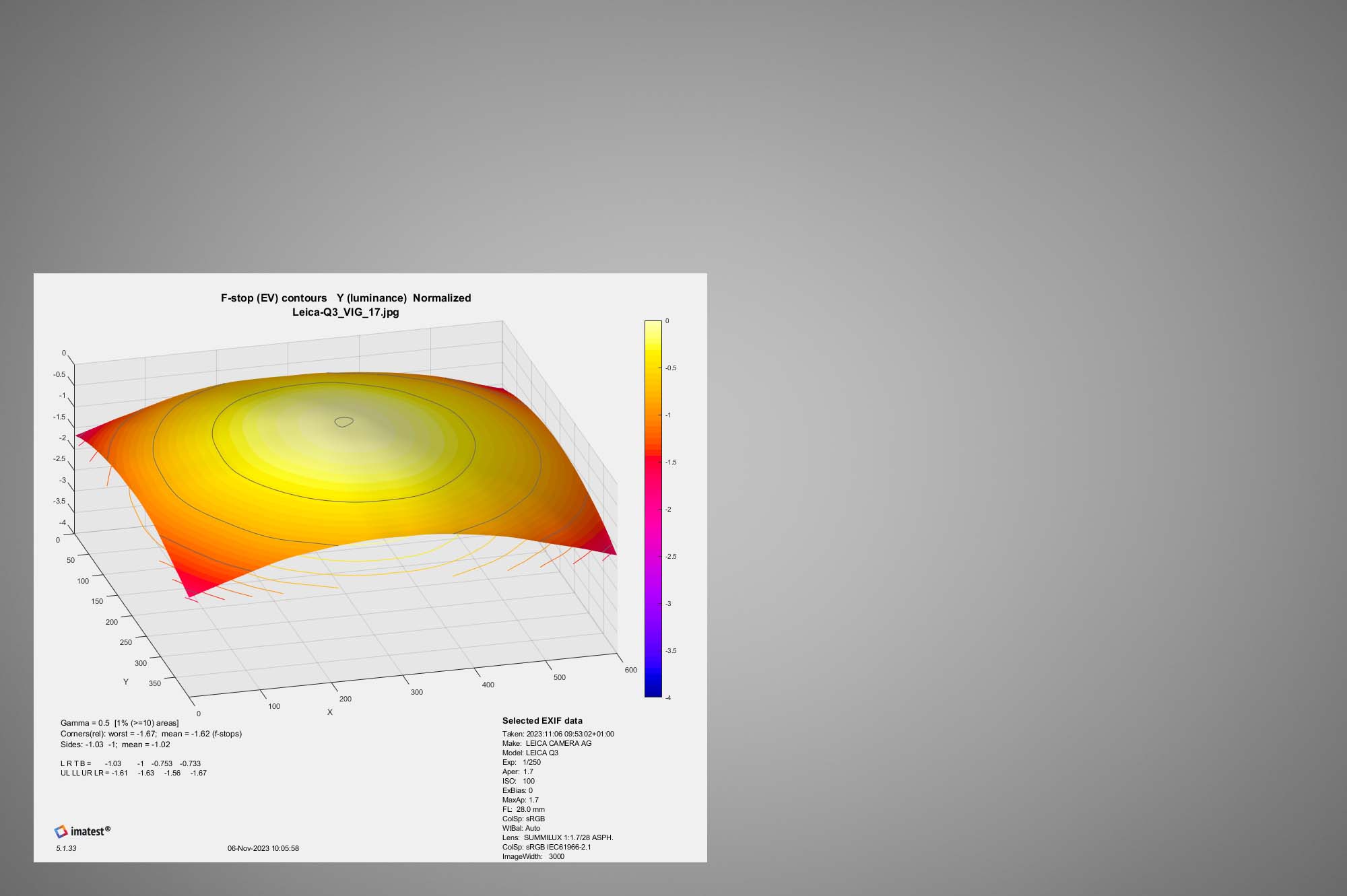The image size is (1347, 896).
Task: Click the Sides mean value line
Action: coord(115,745)
